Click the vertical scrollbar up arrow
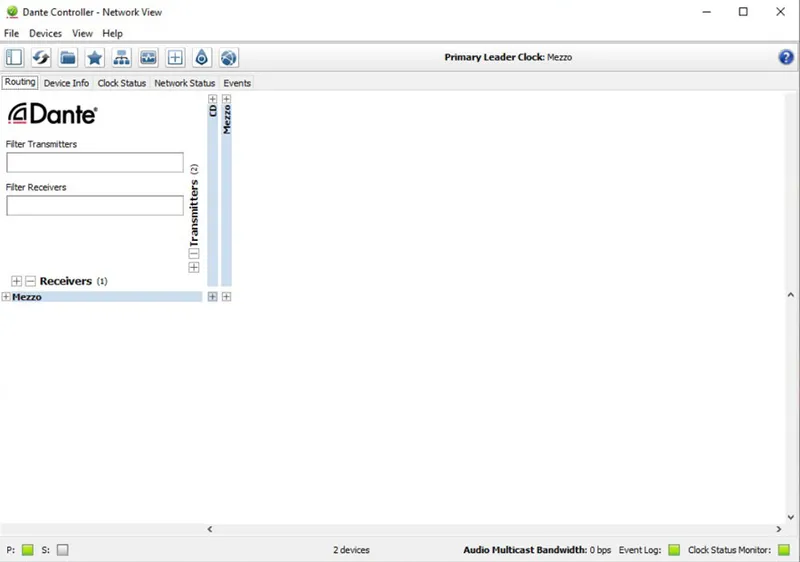The height and width of the screenshot is (562, 800). coord(791,295)
